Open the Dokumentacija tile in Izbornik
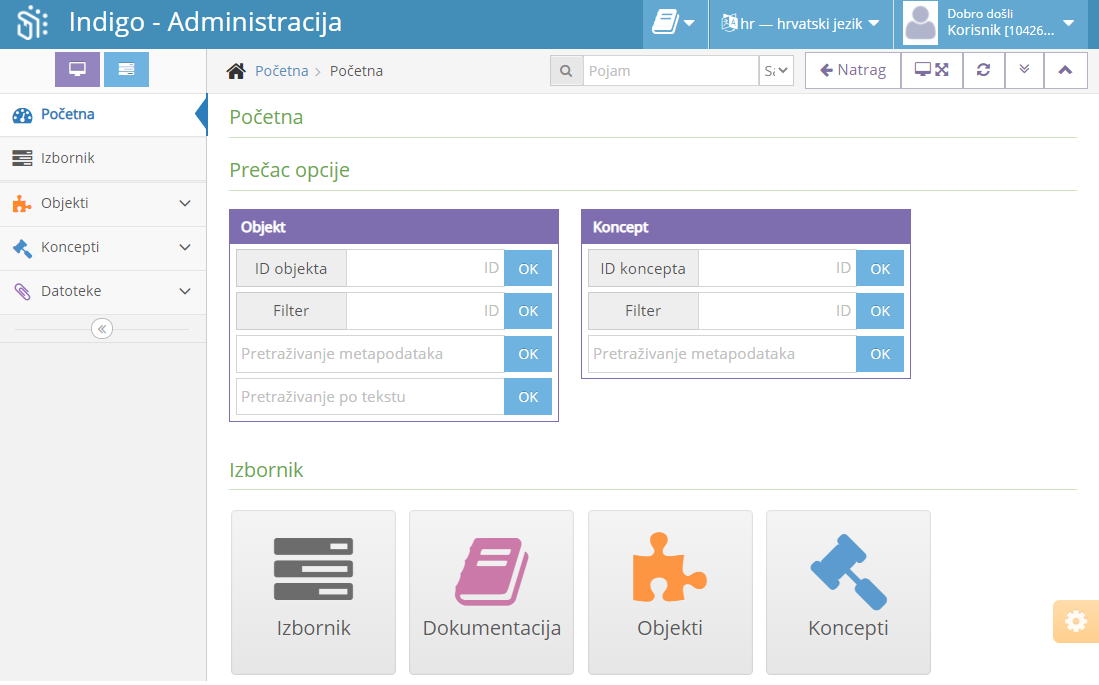 tap(491, 592)
